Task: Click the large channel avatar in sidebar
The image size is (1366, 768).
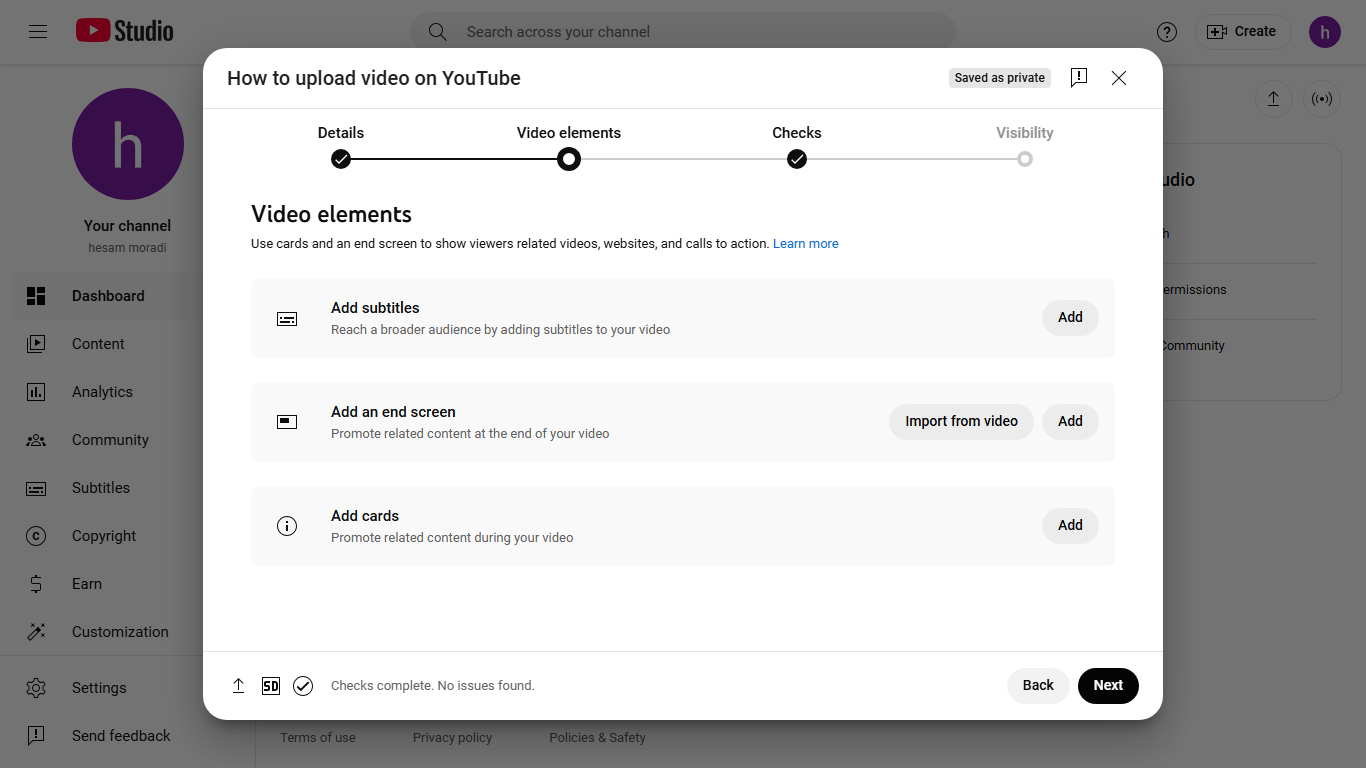Action: click(x=128, y=144)
